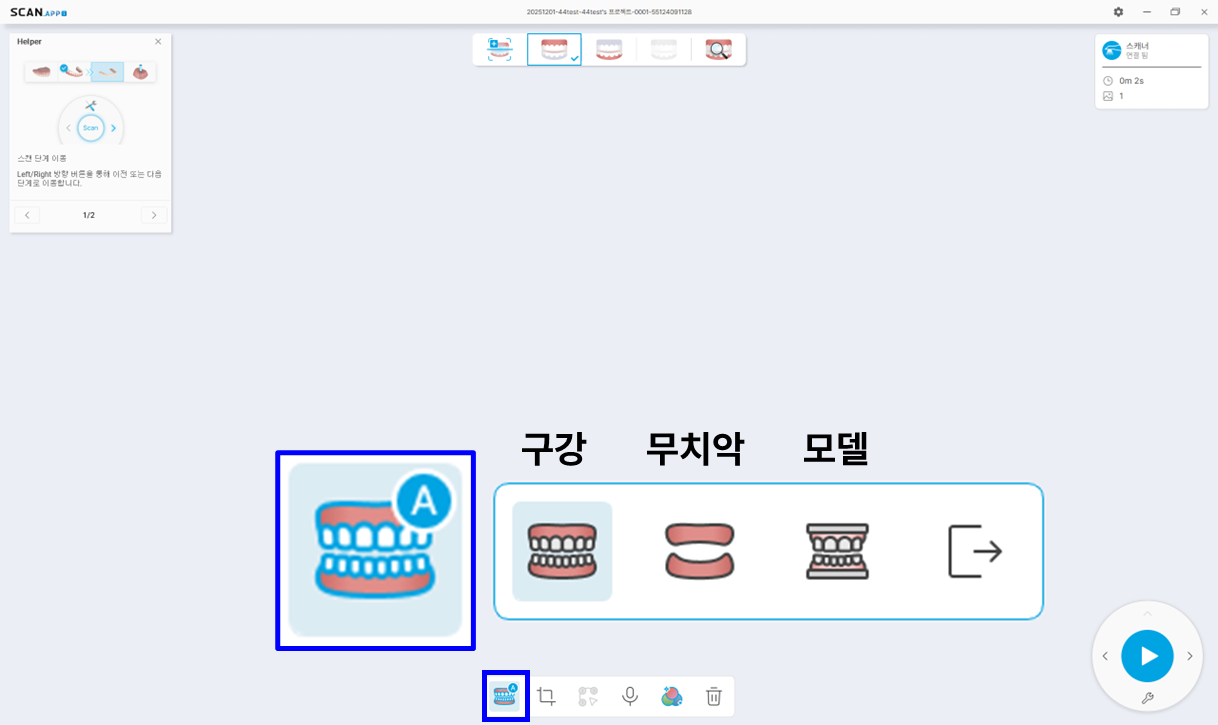Click the trash delete icon
Screen dimensions: 1218x725
[713, 697]
